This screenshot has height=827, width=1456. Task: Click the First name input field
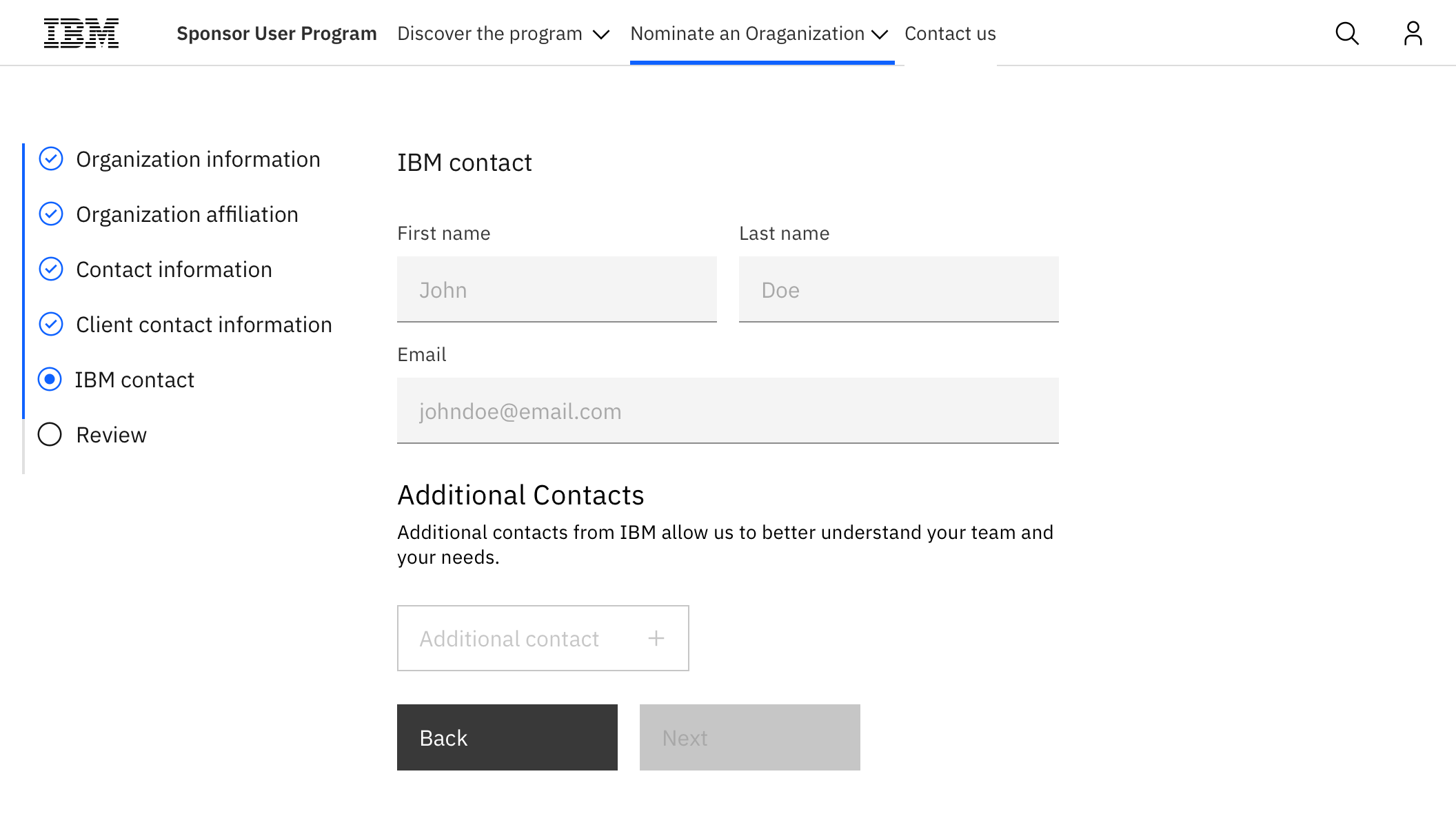pyautogui.click(x=556, y=289)
